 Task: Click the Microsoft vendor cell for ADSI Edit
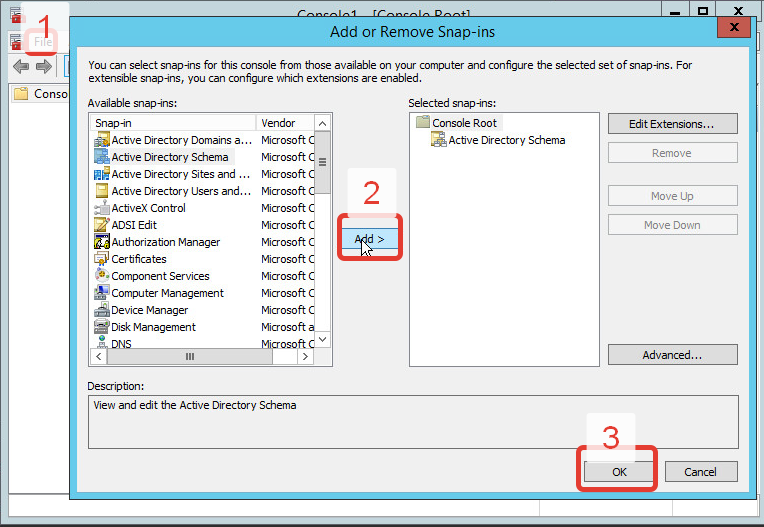(287, 225)
